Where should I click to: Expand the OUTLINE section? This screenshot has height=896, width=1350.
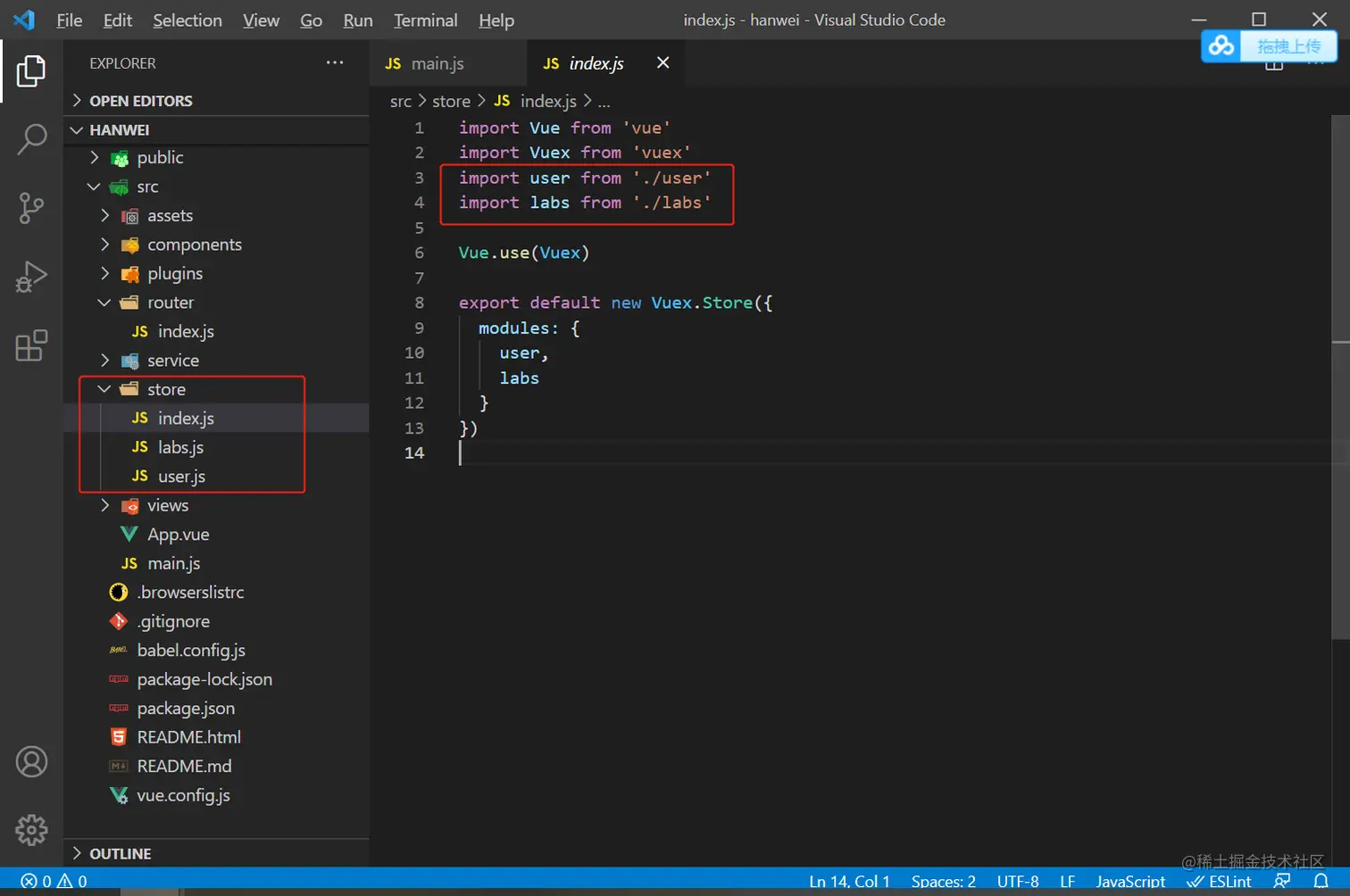point(216,853)
